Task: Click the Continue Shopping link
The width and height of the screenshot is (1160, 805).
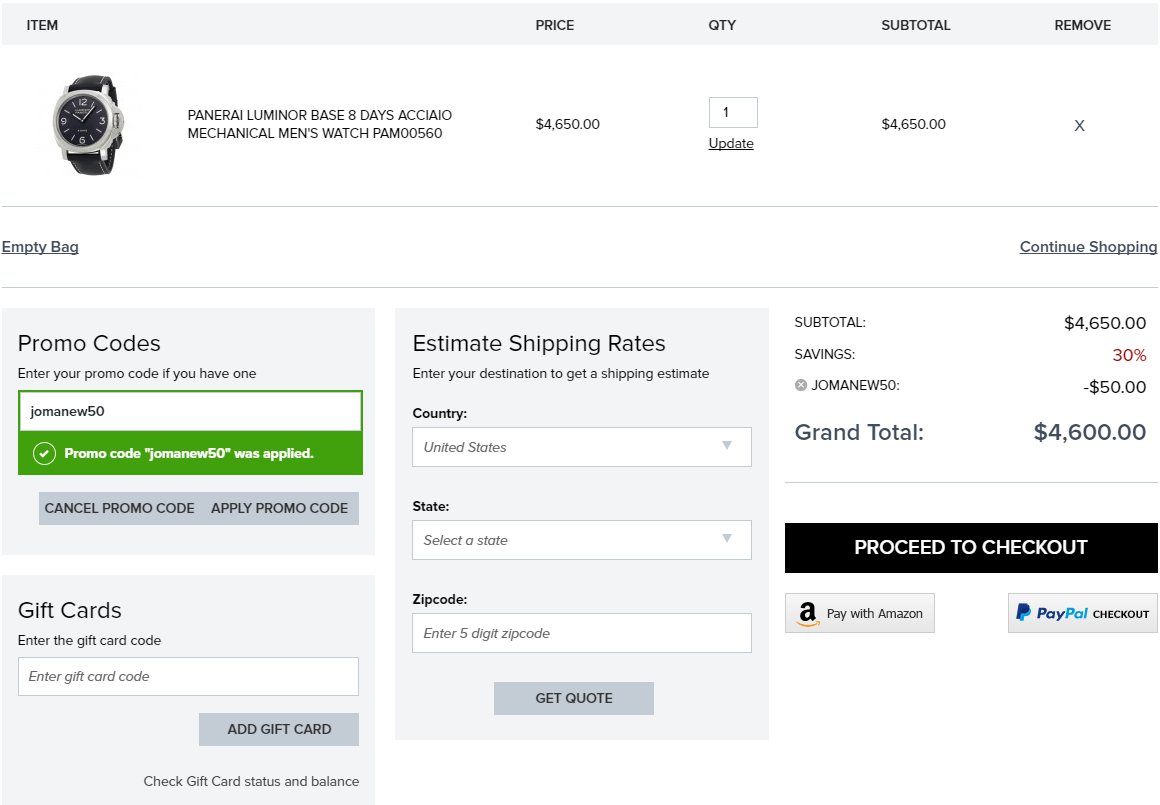Action: pyautogui.click(x=1088, y=247)
